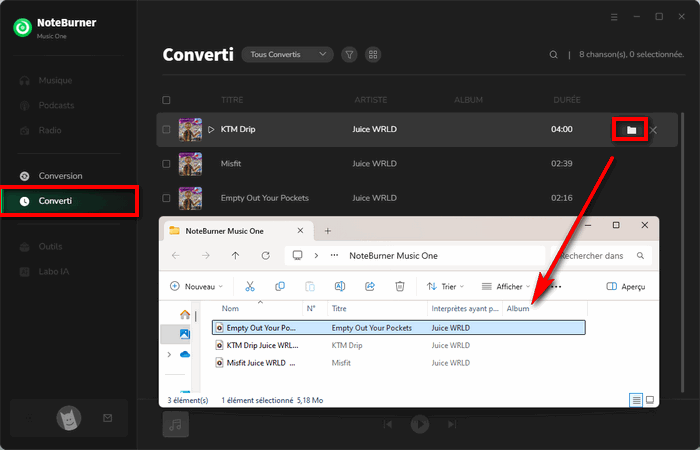Click the KTM Drip album art thumbnail
Image resolution: width=700 pixels, height=450 pixels.
190,129
